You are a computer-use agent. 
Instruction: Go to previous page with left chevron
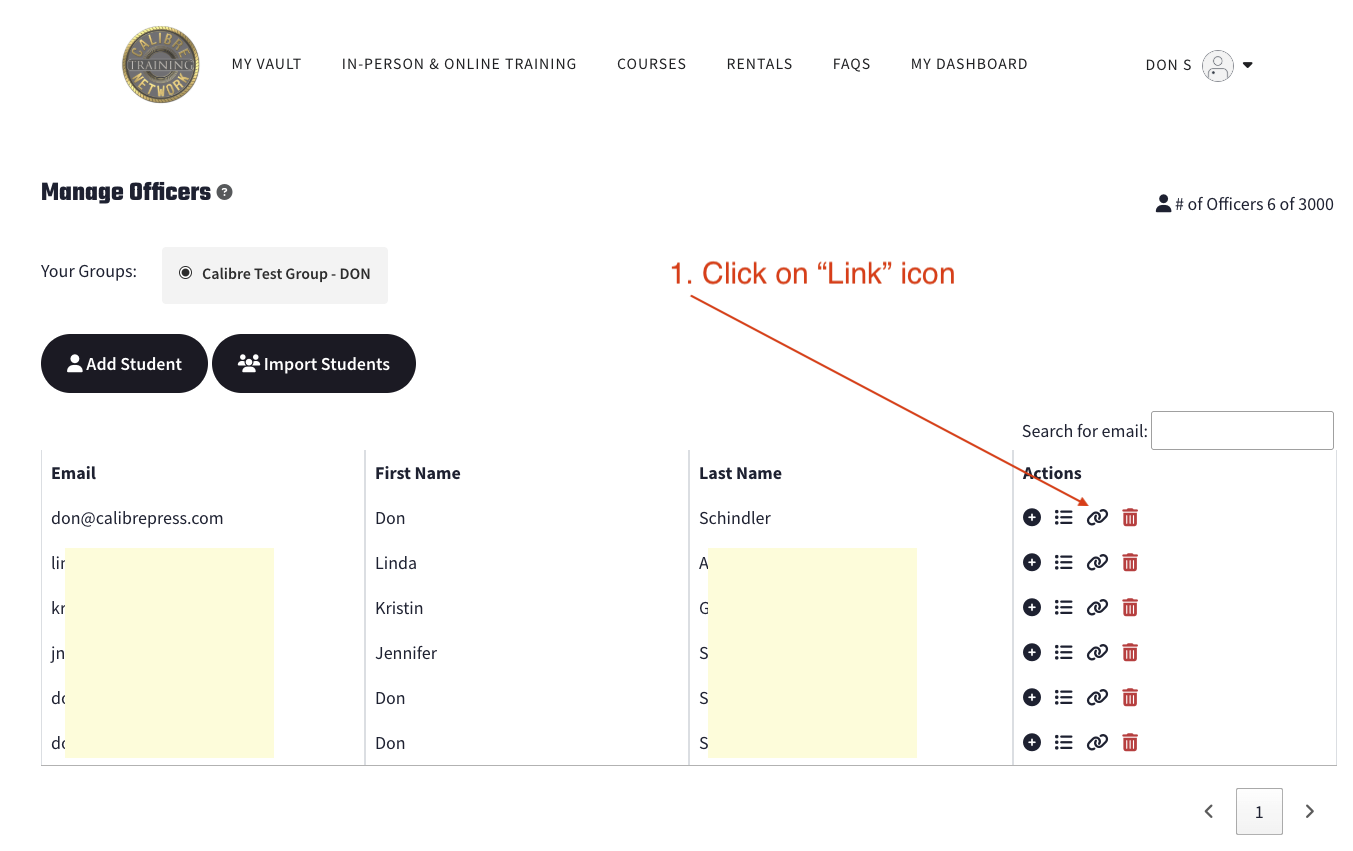[1209, 811]
